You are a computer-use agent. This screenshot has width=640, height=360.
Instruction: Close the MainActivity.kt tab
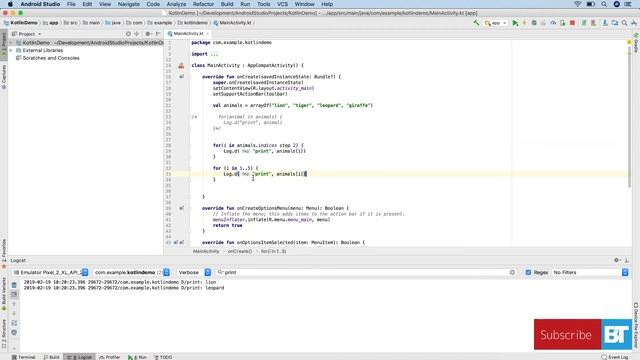207,34
